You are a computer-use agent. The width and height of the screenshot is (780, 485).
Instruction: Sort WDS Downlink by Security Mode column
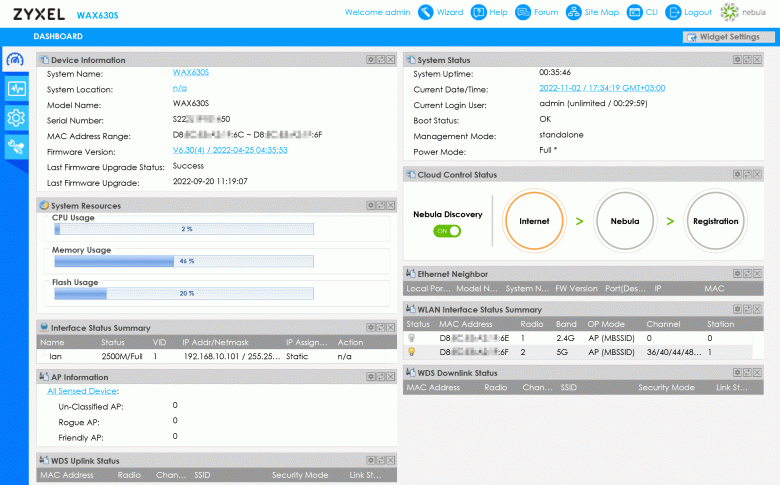point(666,388)
